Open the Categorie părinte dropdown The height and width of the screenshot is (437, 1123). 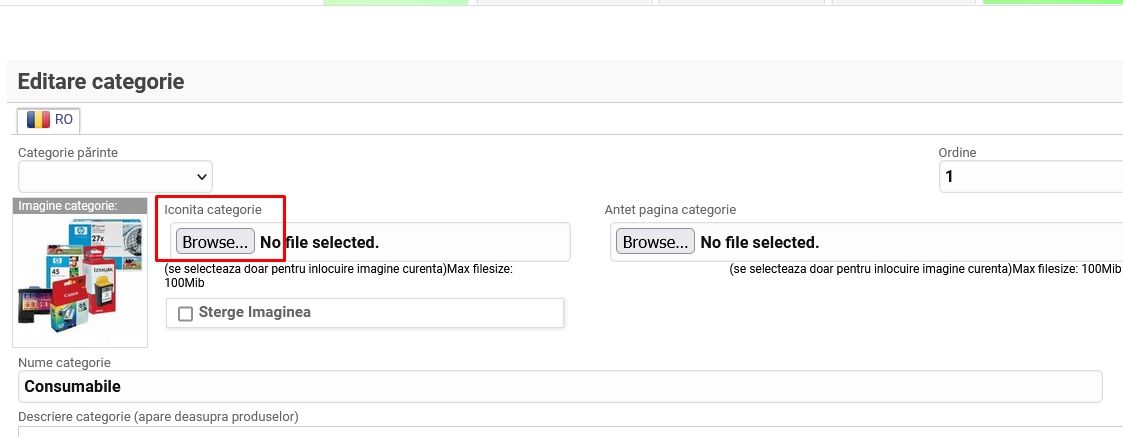pos(115,177)
